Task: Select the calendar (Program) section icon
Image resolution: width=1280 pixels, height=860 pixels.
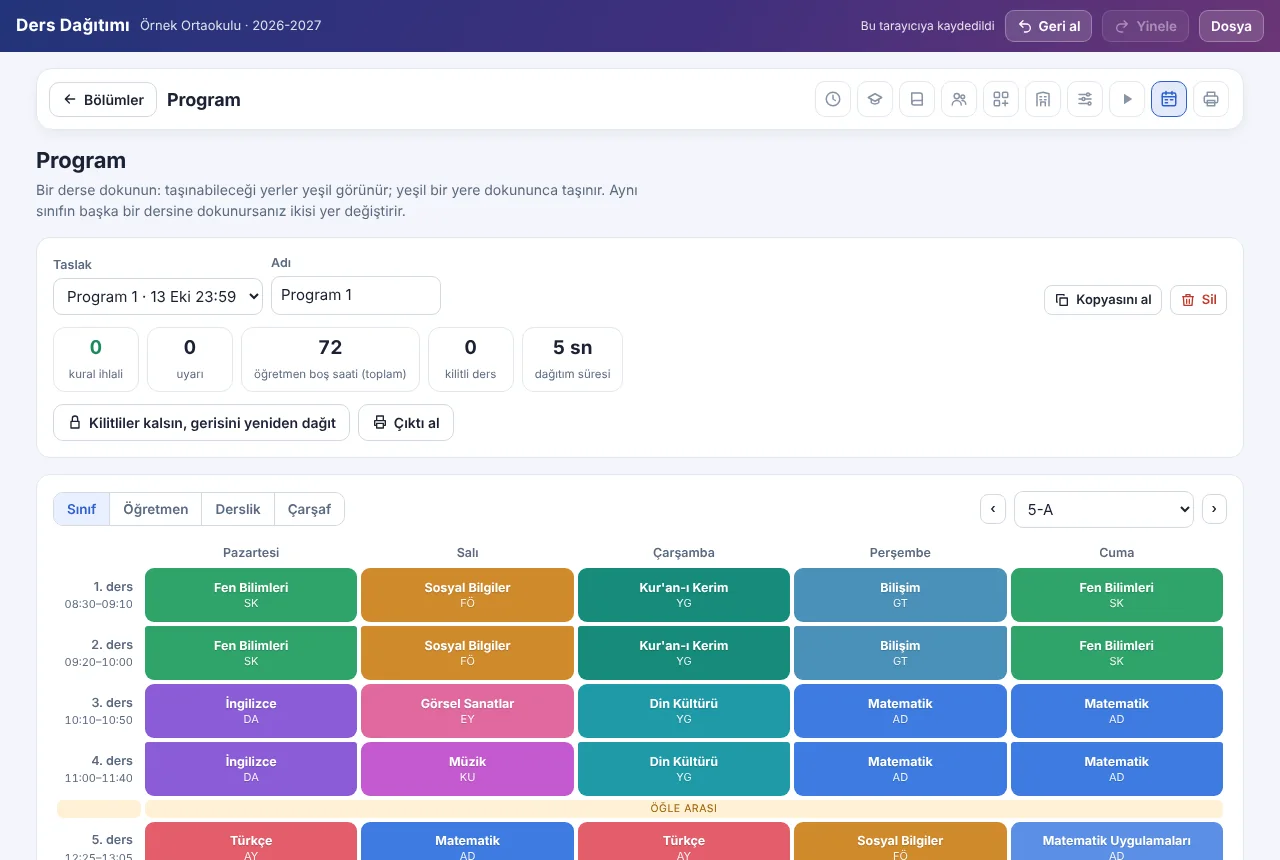Action: 1169,99
